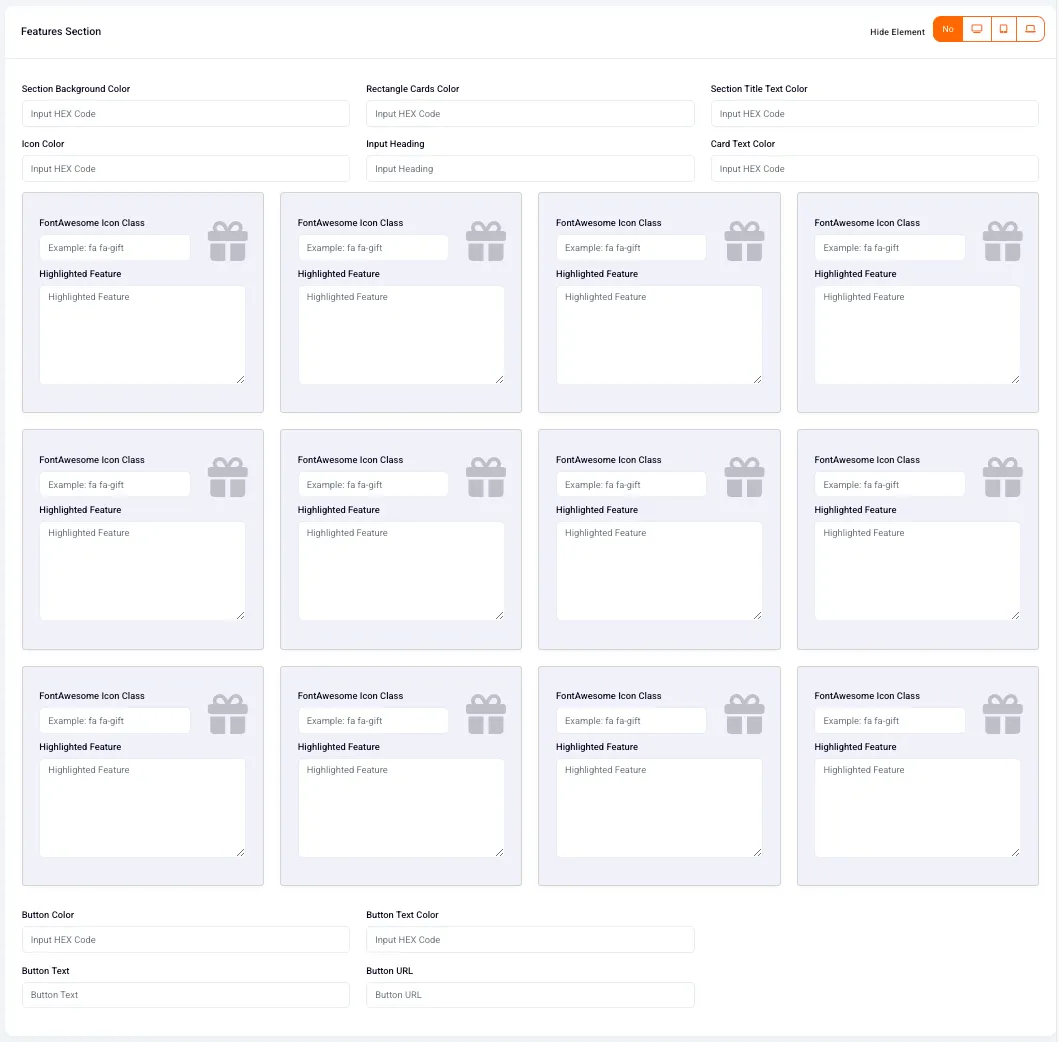The width and height of the screenshot is (1059, 1042).
Task: Click the Button Text Color HEX field
Action: click(x=530, y=939)
